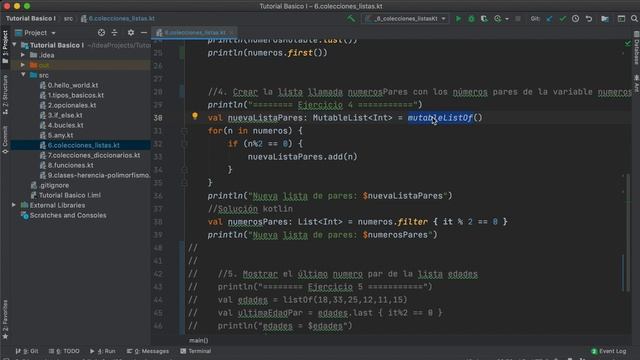Open project structure folder icon
Image resolution: width=640 pixels, height=360 pixels.
pyautogui.click(x=605, y=19)
